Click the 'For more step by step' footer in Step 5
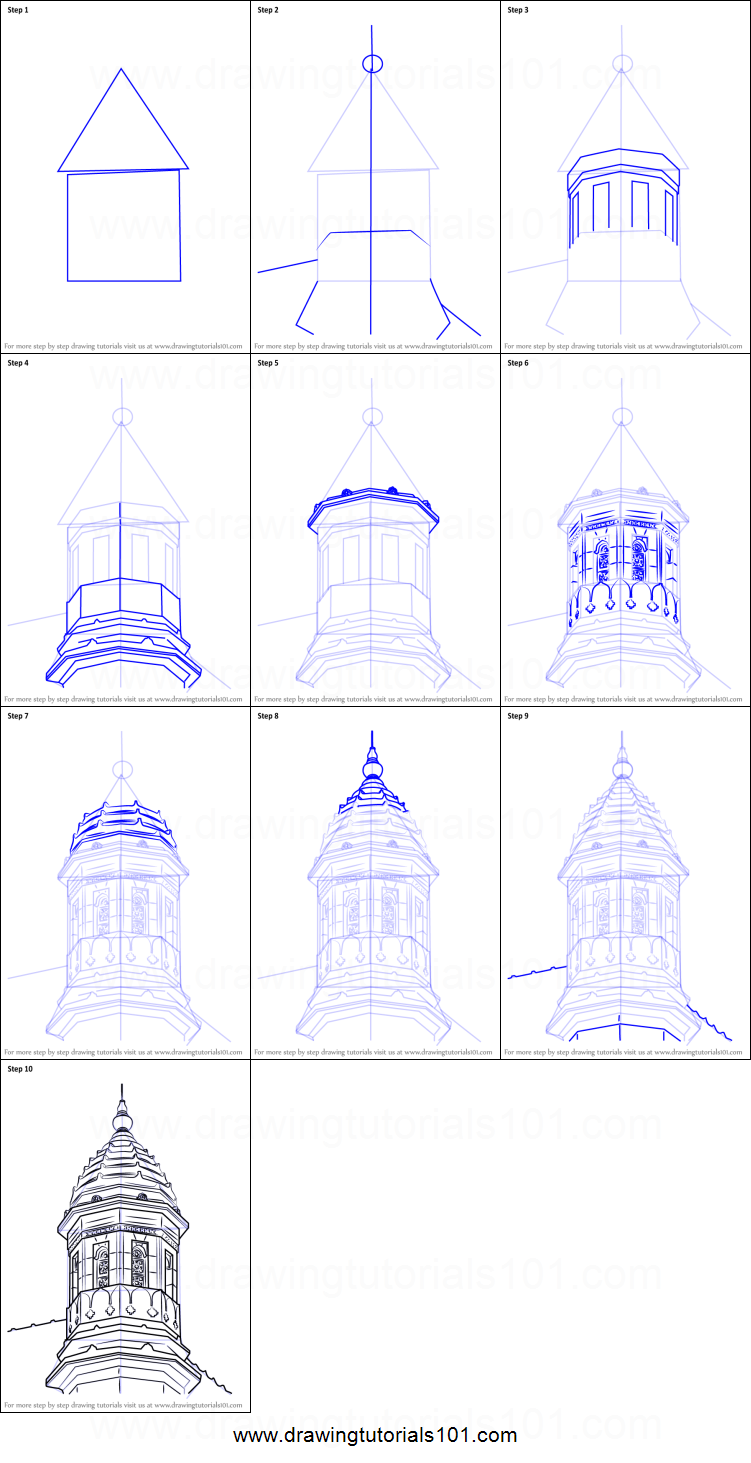Image resolution: width=751 pixels, height=1463 pixels. [373, 699]
